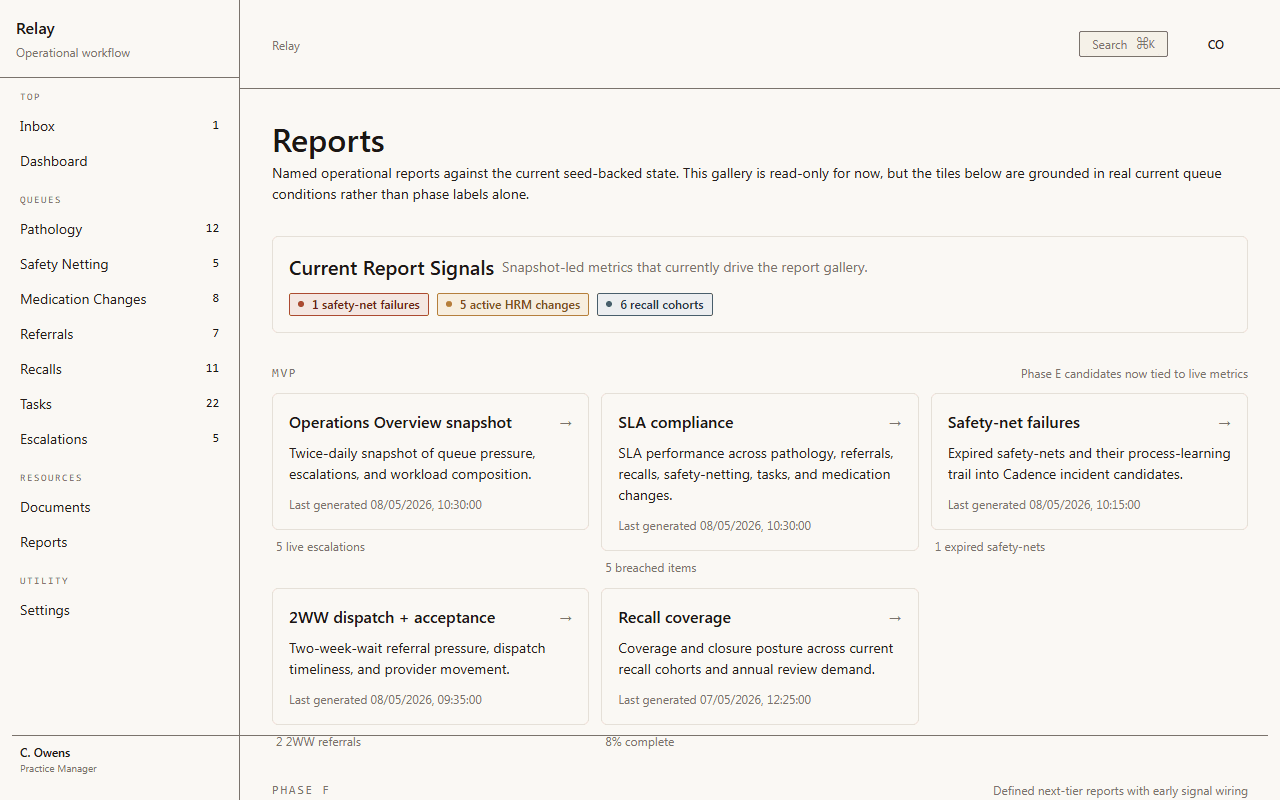Open the Referrals queue
1280x800 pixels.
coord(119,334)
